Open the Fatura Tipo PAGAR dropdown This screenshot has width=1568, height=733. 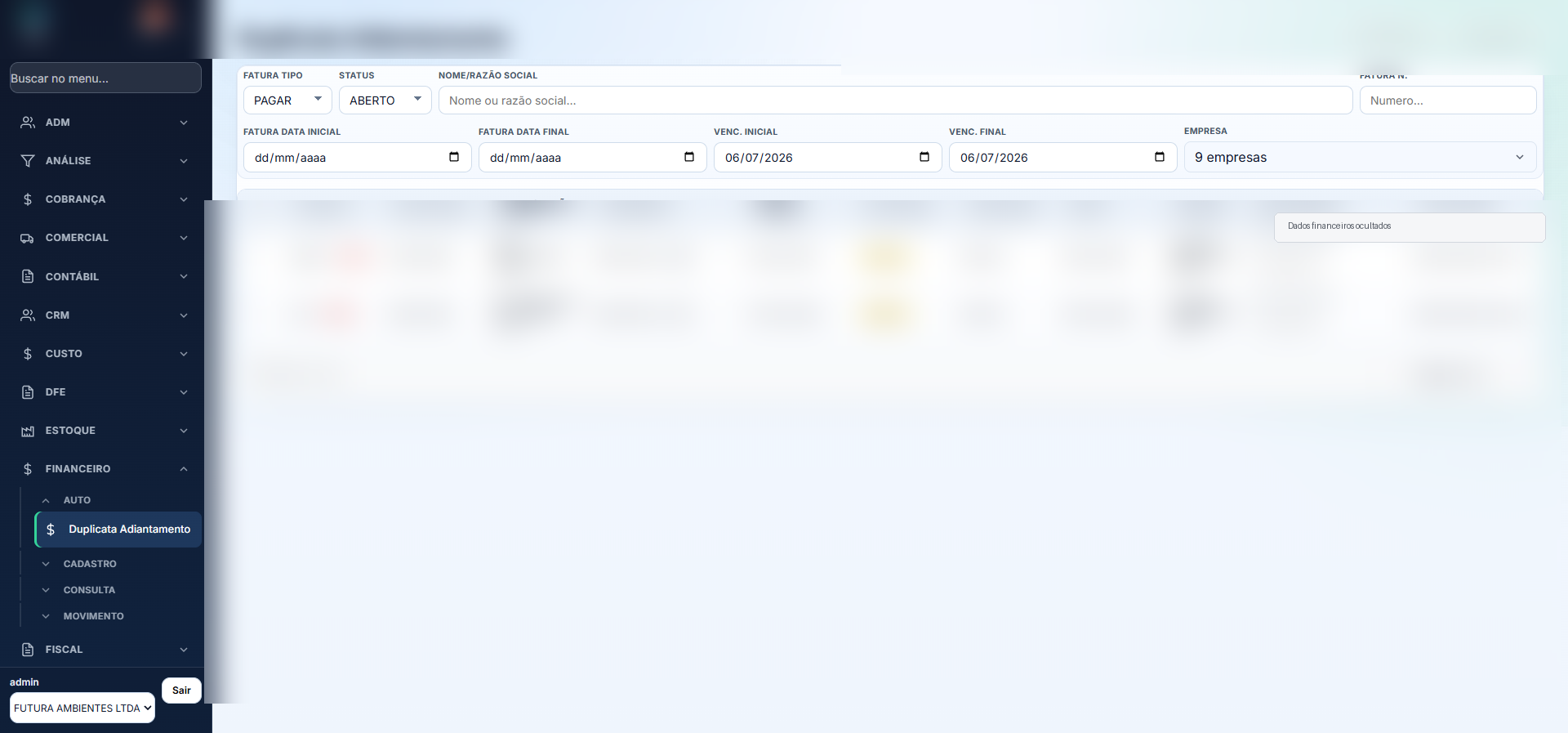[x=287, y=101]
